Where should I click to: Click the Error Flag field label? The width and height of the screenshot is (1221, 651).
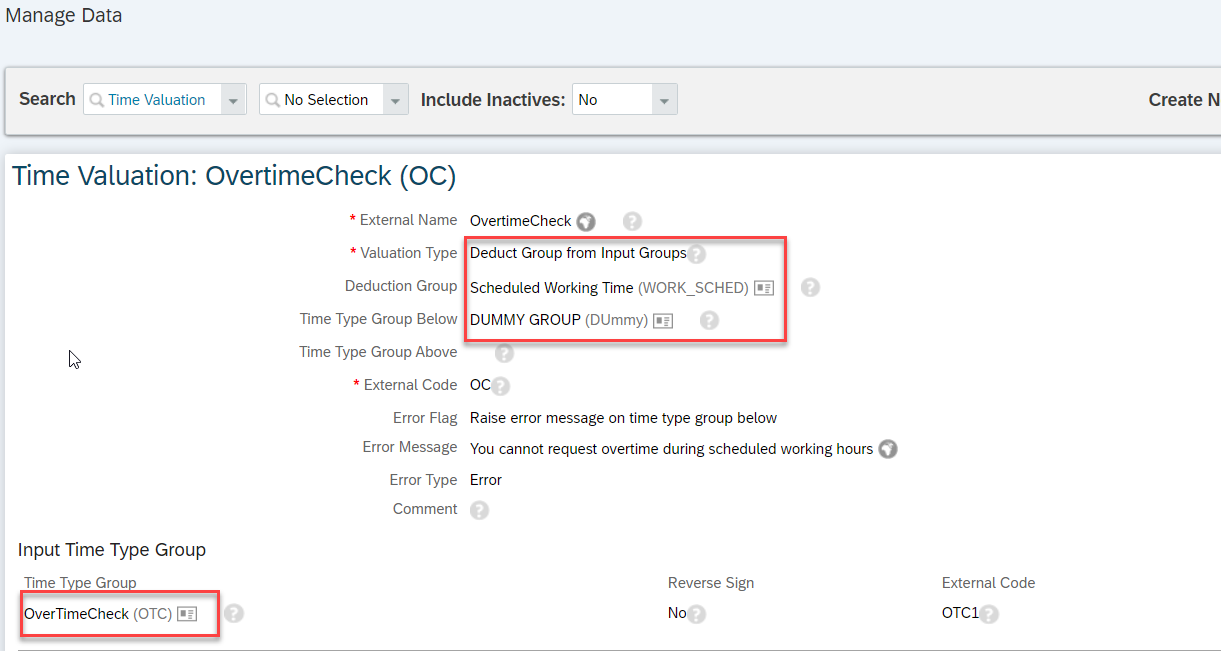click(x=425, y=418)
